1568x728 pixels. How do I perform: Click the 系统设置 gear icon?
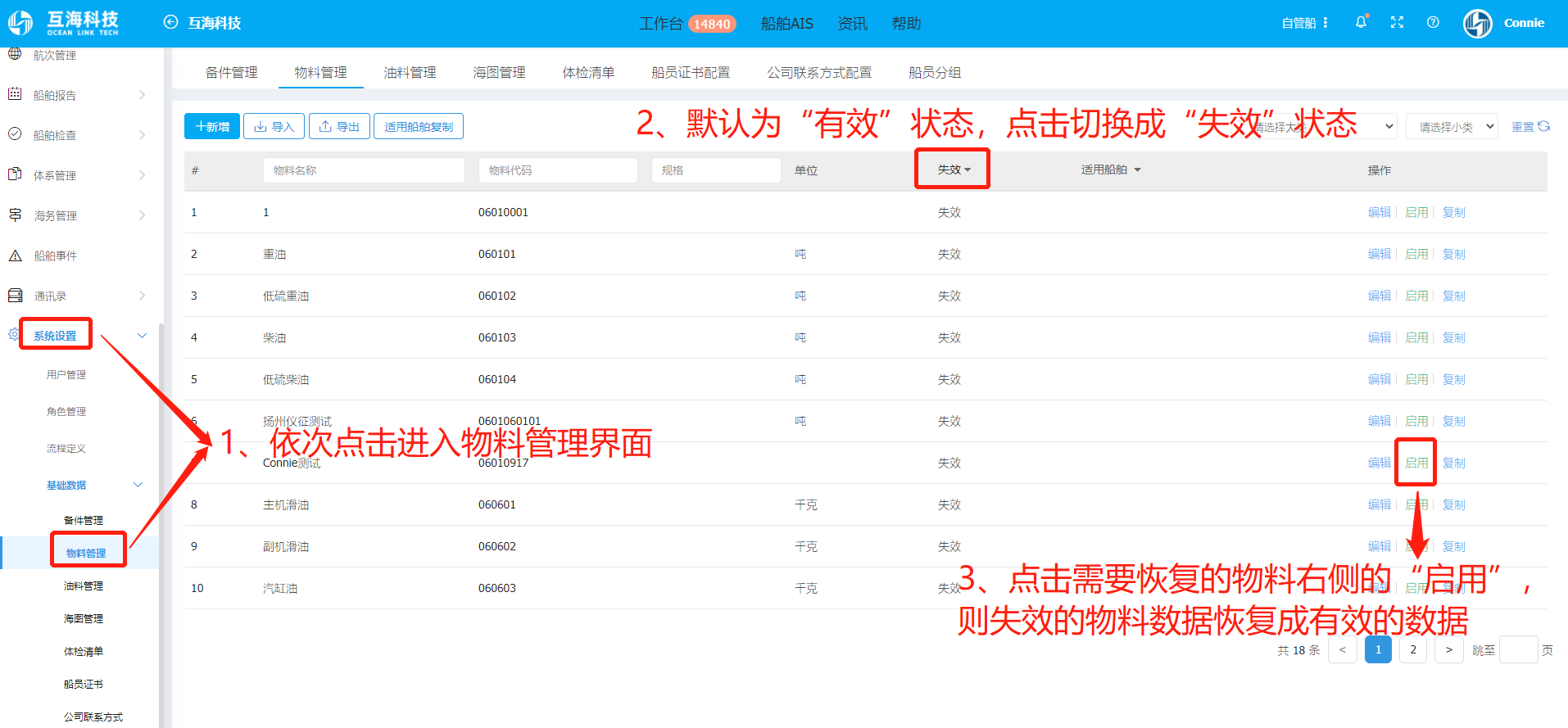click(x=14, y=334)
